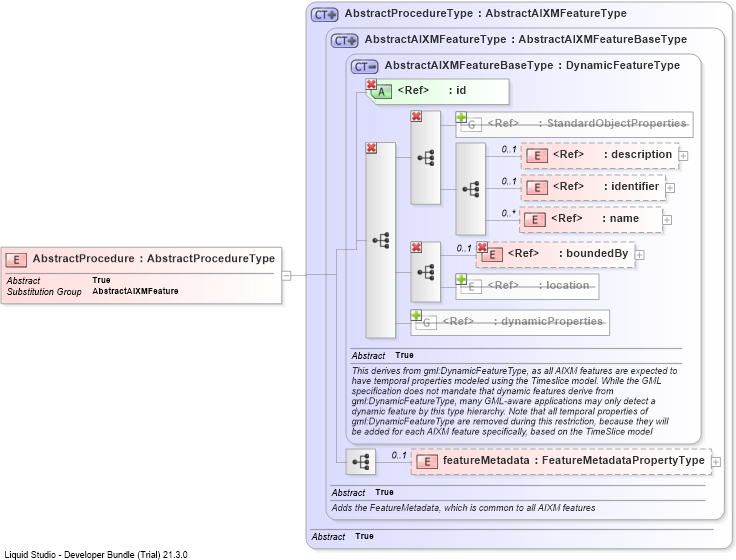Select the tall outer sequence compositor
The width and height of the screenshot is (736, 560).
(381, 240)
